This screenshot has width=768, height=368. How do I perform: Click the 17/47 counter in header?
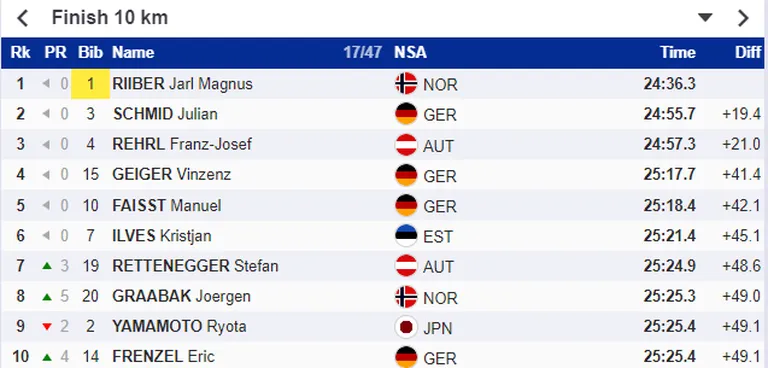pos(362,52)
